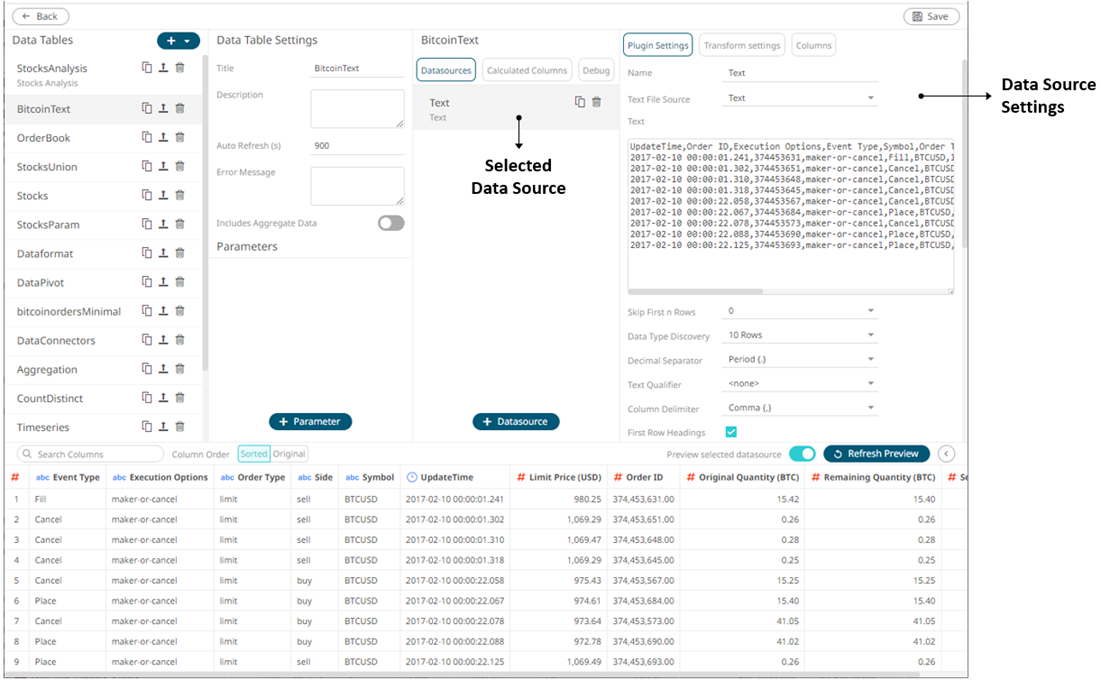Copy the Aggregation data table

pos(146,370)
